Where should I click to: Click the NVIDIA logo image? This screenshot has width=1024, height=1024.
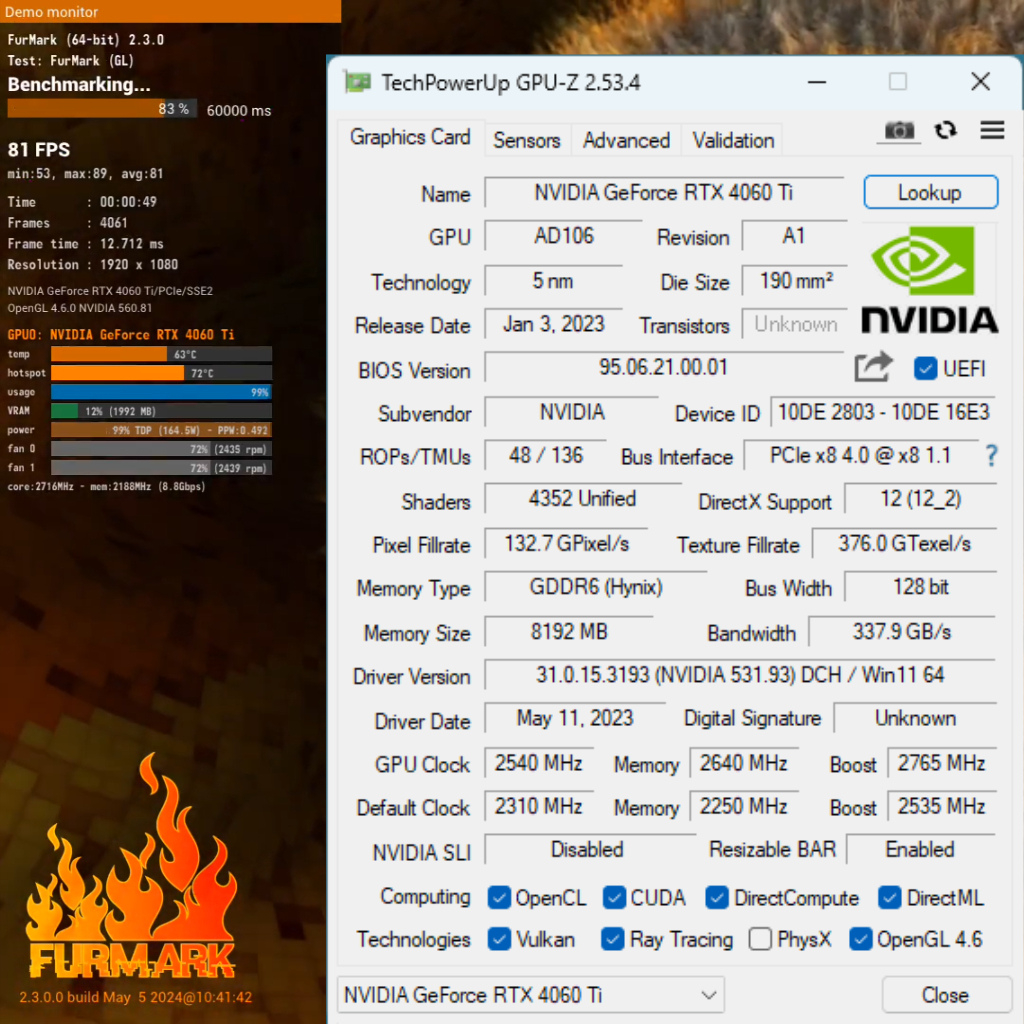[x=929, y=280]
